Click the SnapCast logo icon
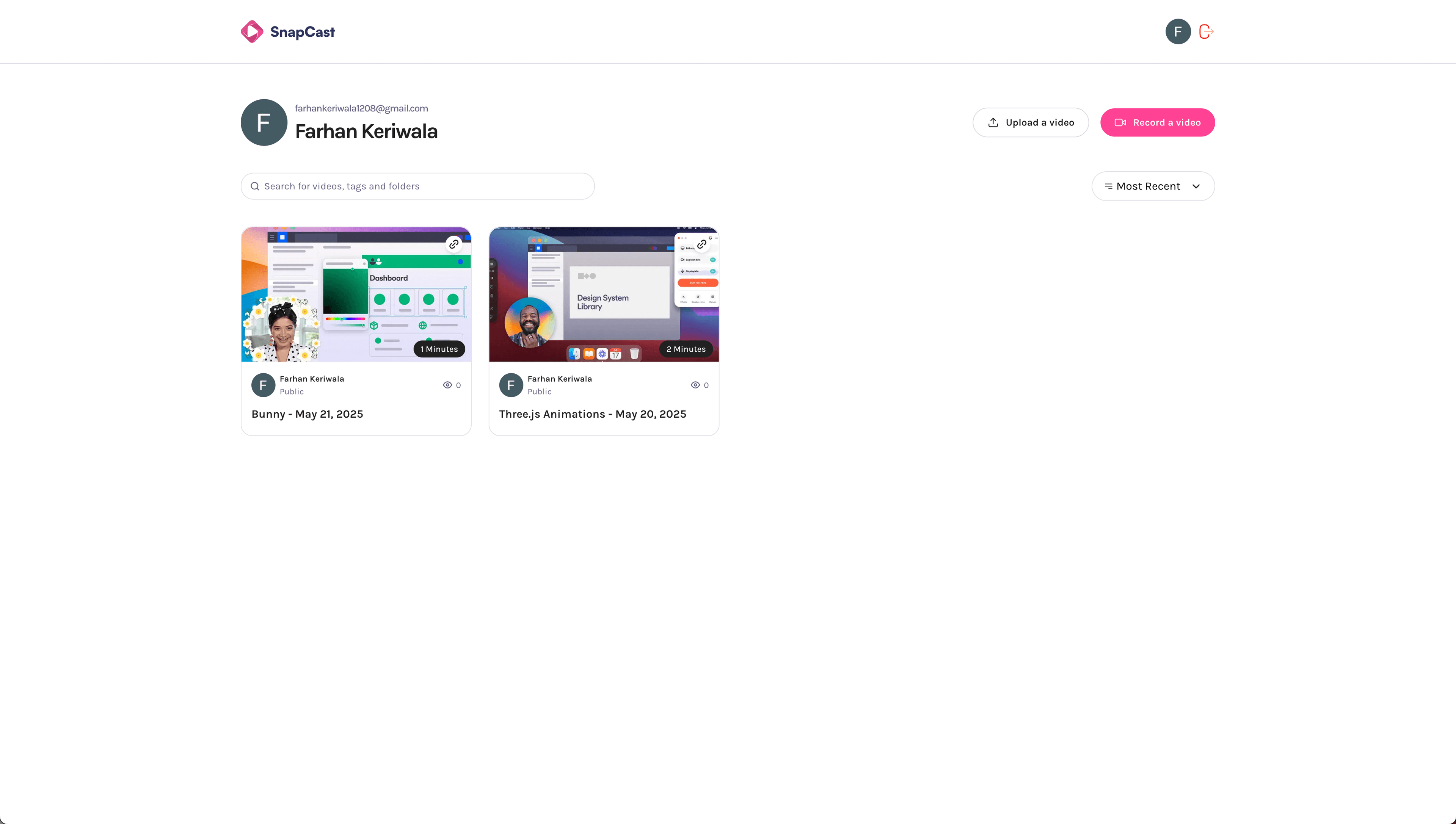Viewport: 1456px width, 824px height. tap(251, 32)
